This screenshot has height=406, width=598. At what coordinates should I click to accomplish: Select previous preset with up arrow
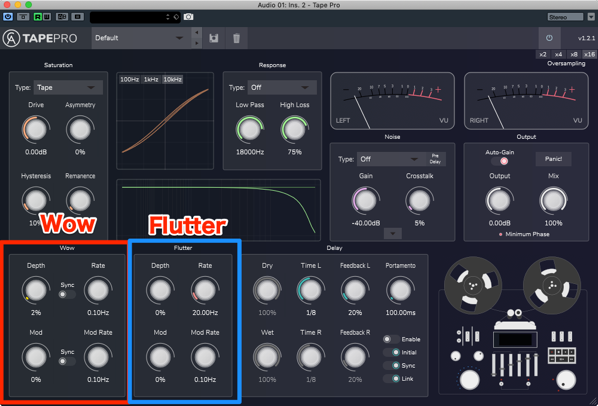point(196,33)
